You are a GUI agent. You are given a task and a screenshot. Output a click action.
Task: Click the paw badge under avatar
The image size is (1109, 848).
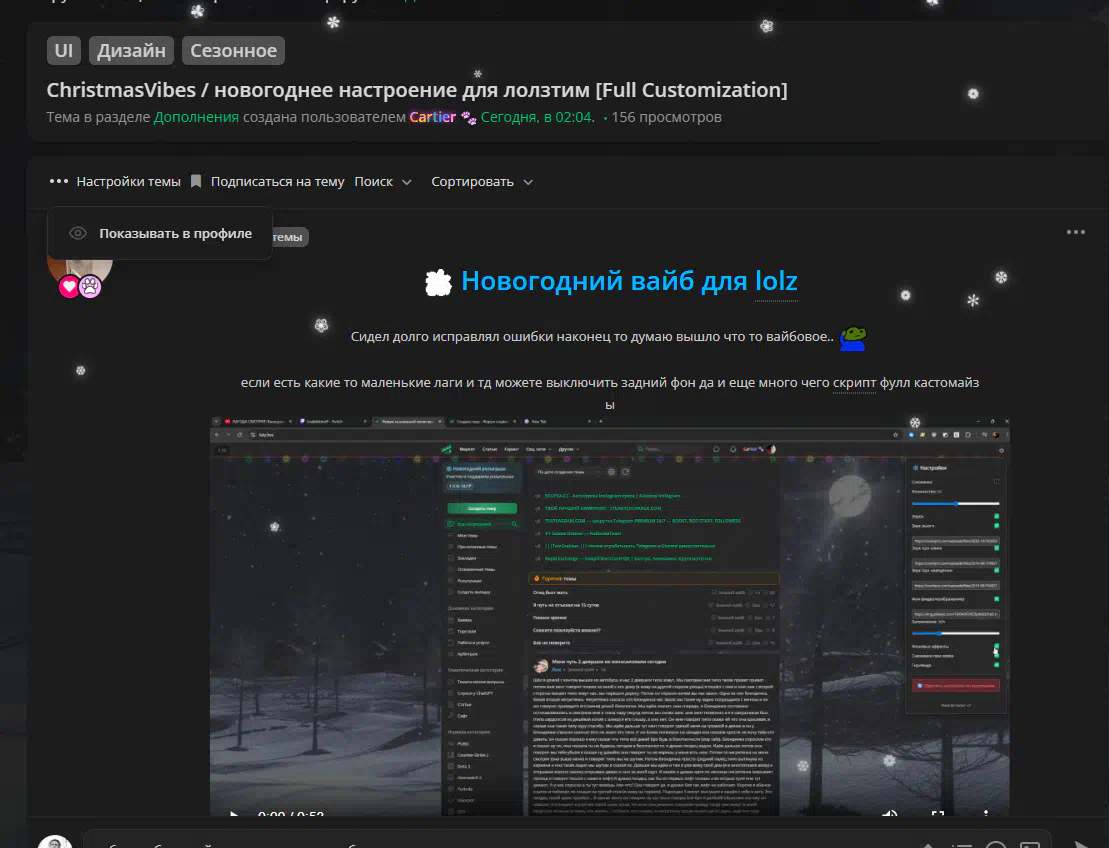point(90,287)
